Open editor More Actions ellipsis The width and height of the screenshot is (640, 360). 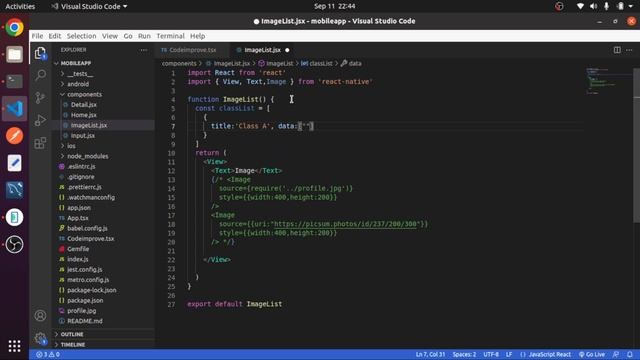pos(629,50)
